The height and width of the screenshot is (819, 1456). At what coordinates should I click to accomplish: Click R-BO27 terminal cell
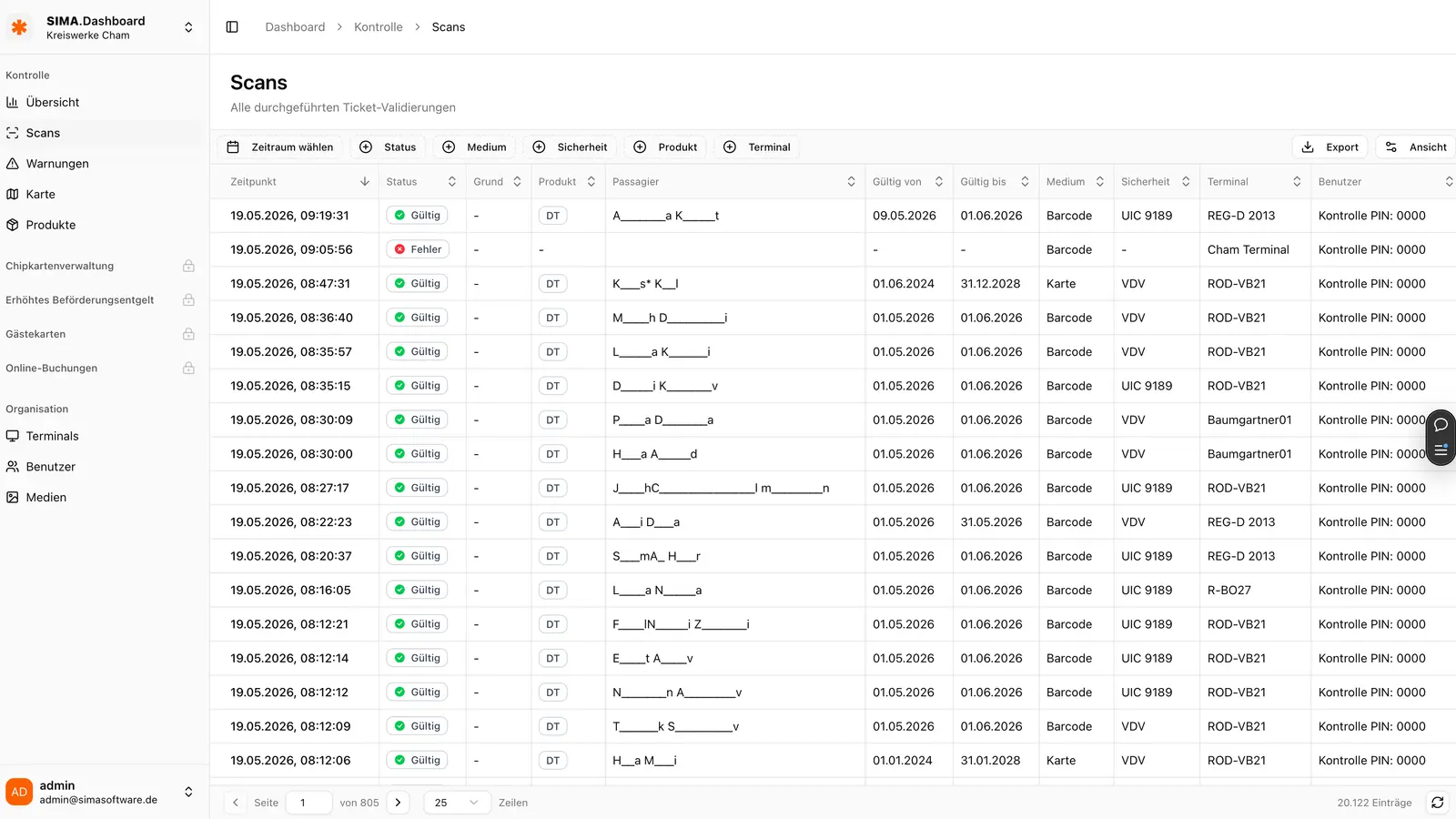(1228, 590)
